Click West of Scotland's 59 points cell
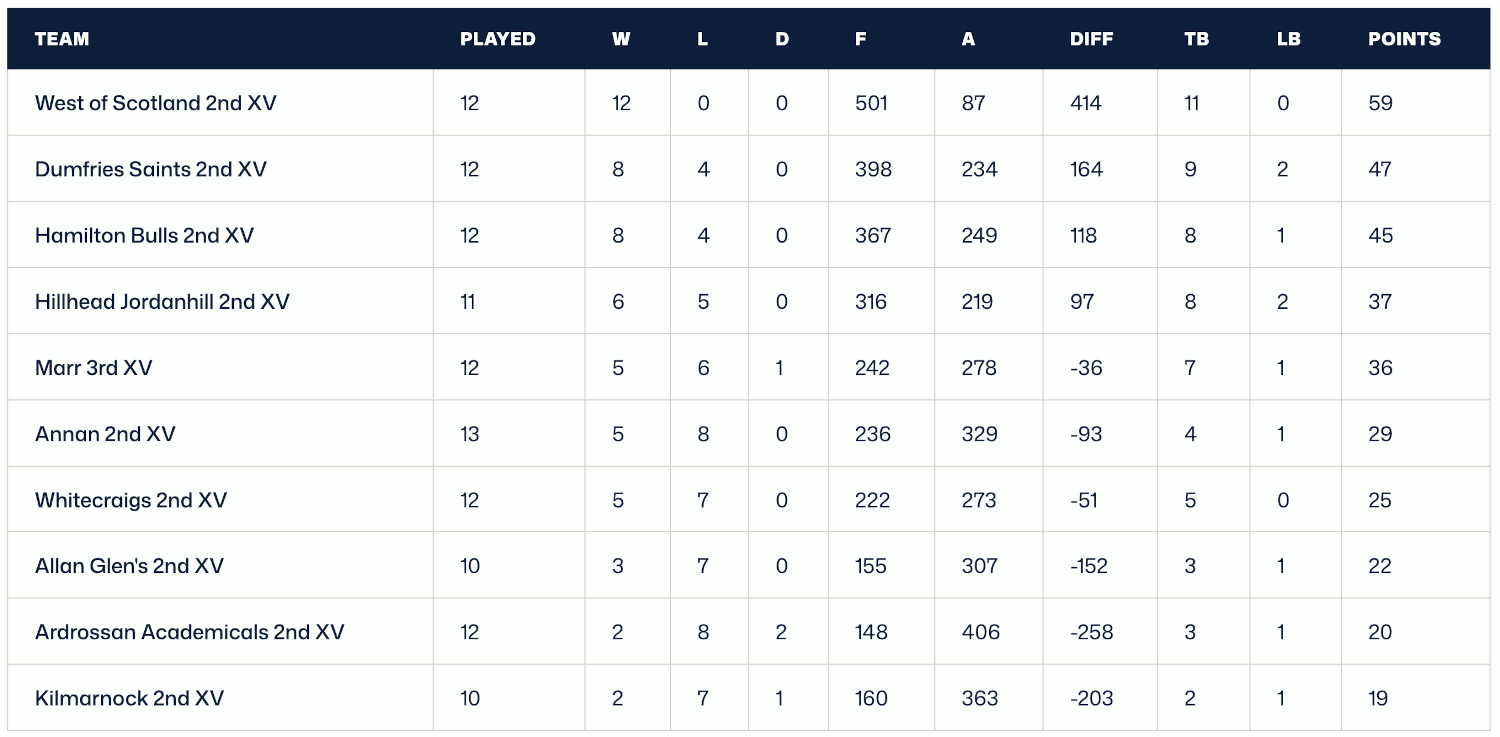 tap(1380, 103)
